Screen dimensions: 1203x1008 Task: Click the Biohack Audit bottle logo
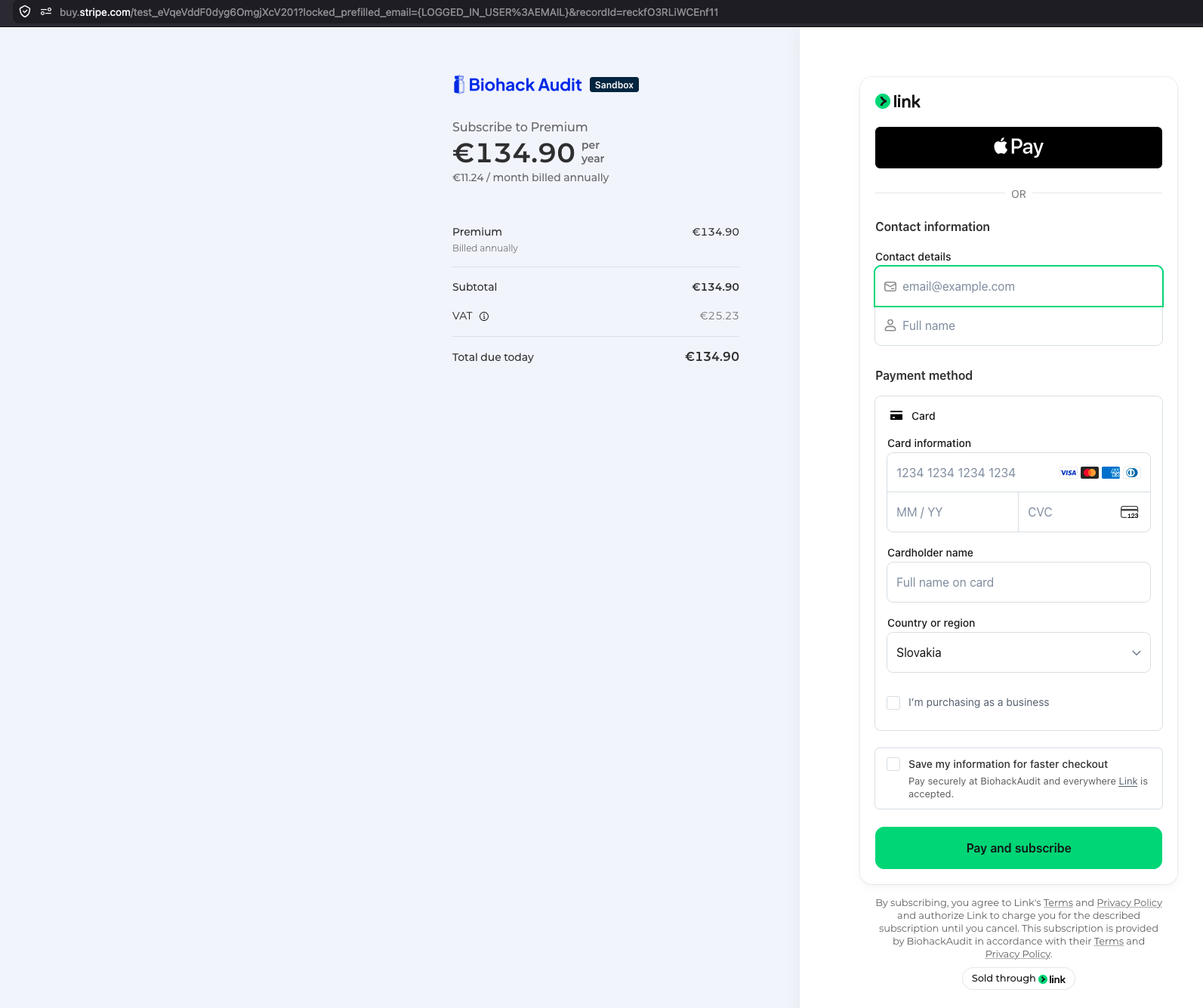pyautogui.click(x=458, y=85)
